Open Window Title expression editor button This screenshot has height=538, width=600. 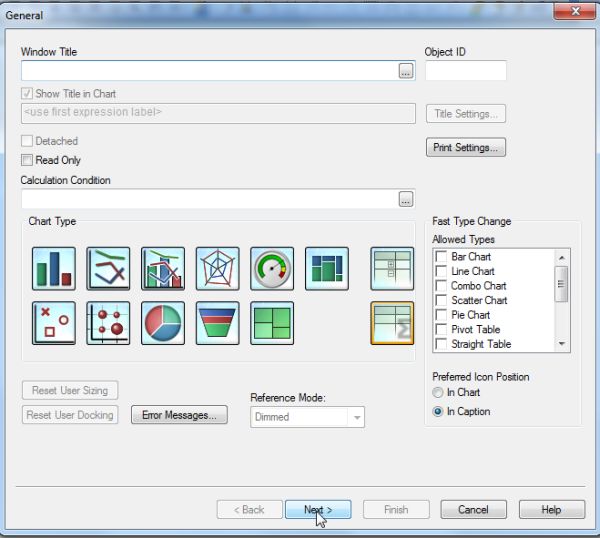tap(406, 71)
